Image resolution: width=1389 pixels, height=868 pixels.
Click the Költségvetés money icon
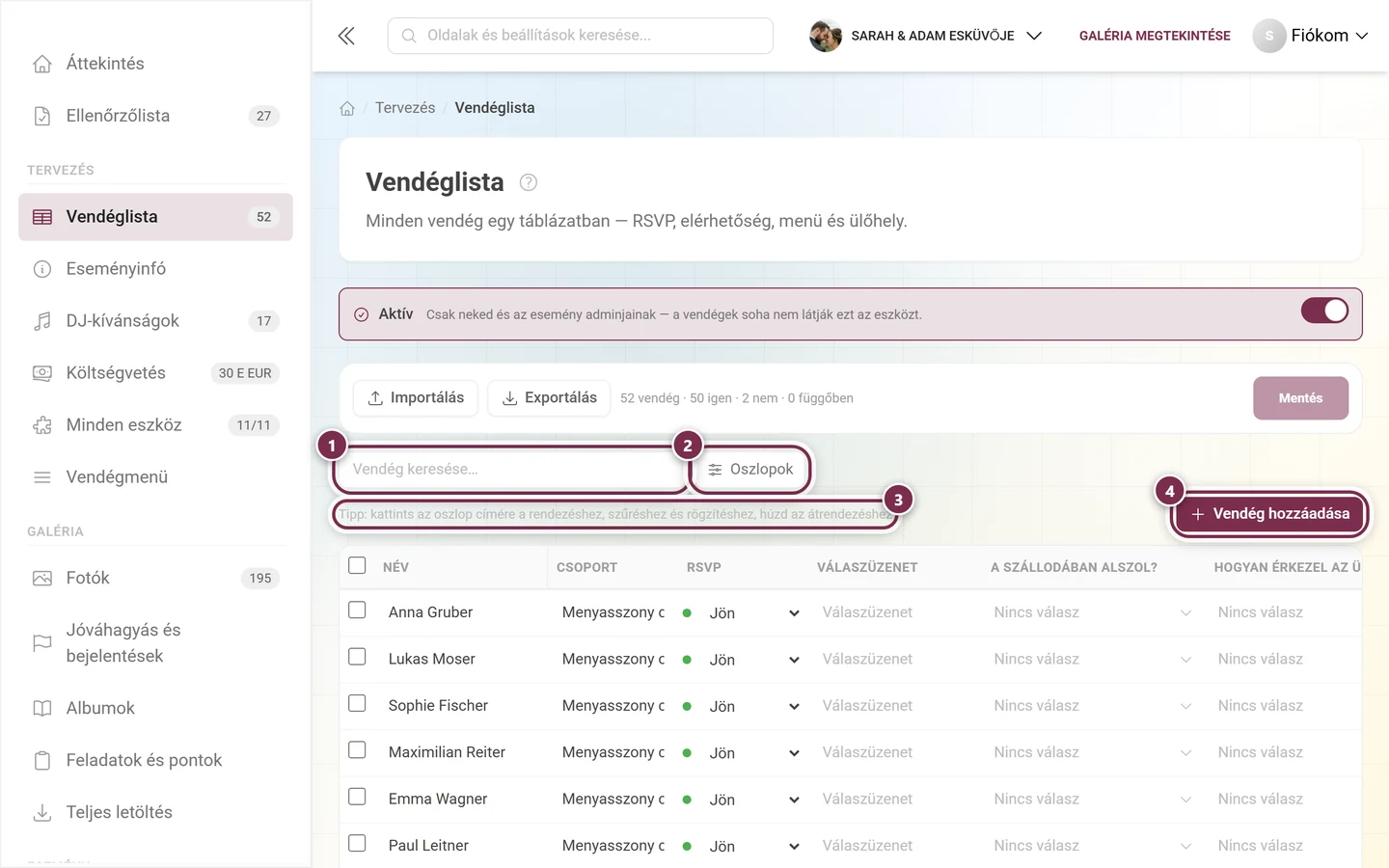[x=42, y=373]
